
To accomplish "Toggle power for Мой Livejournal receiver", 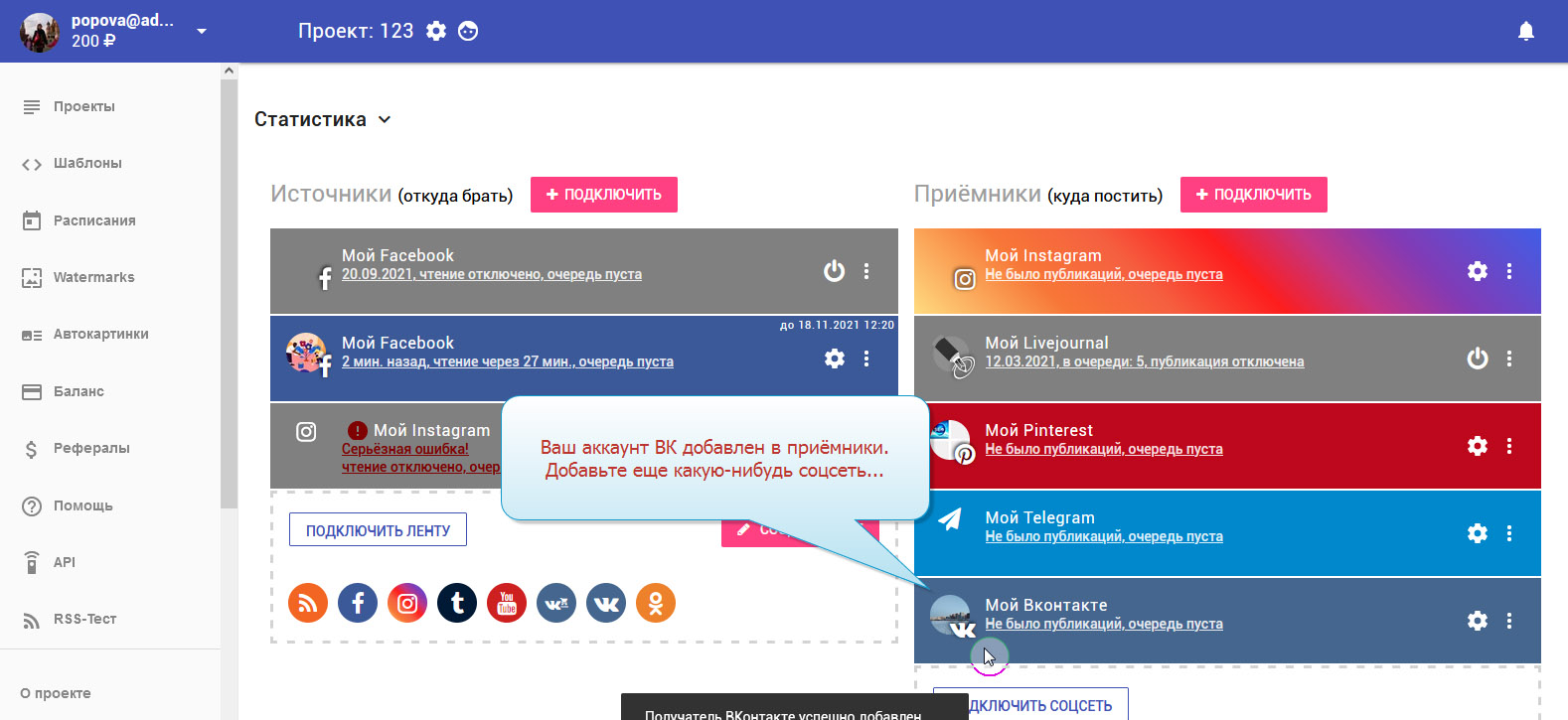I will [1478, 359].
